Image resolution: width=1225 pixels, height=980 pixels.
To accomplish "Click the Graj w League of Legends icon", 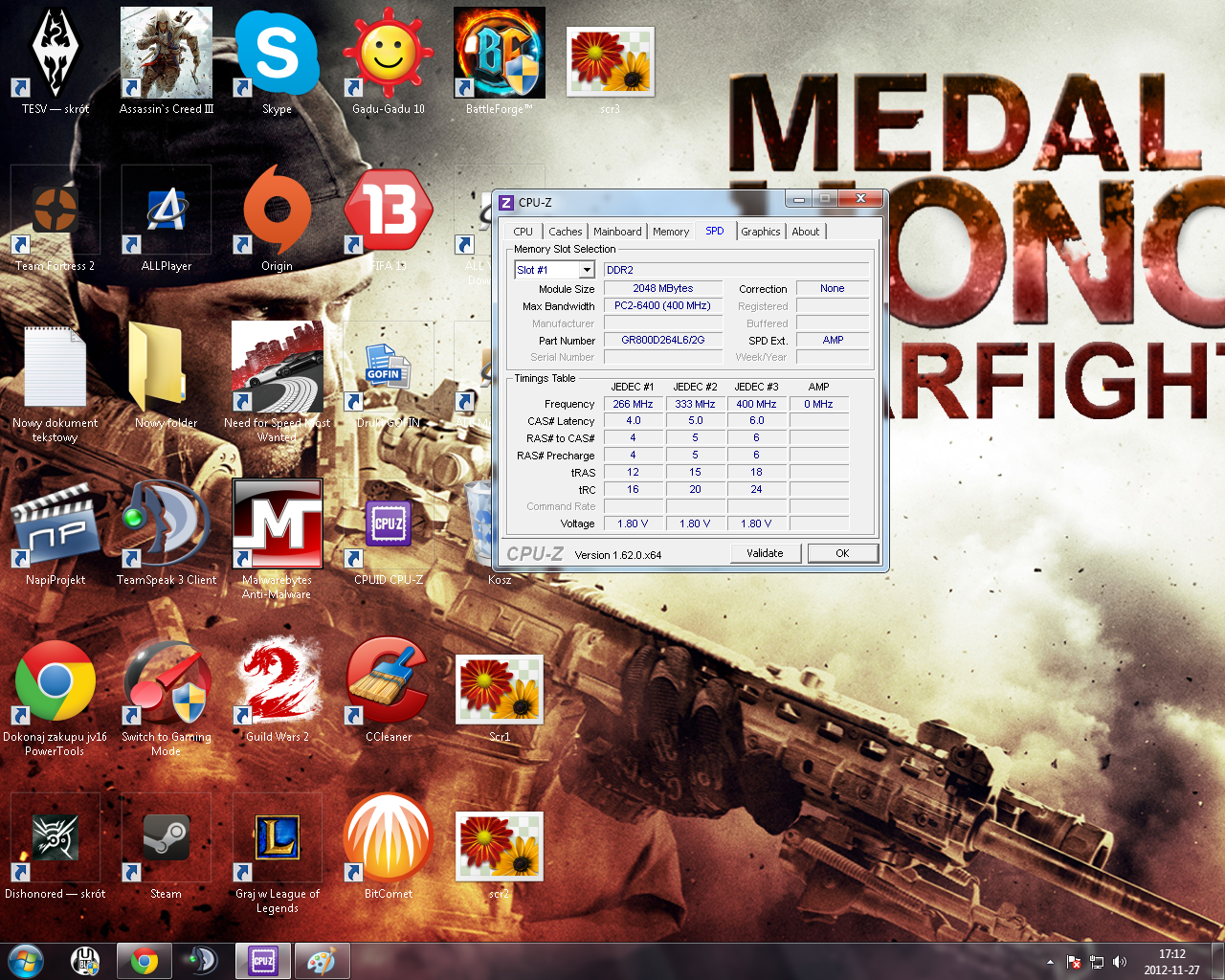I will (278, 854).
